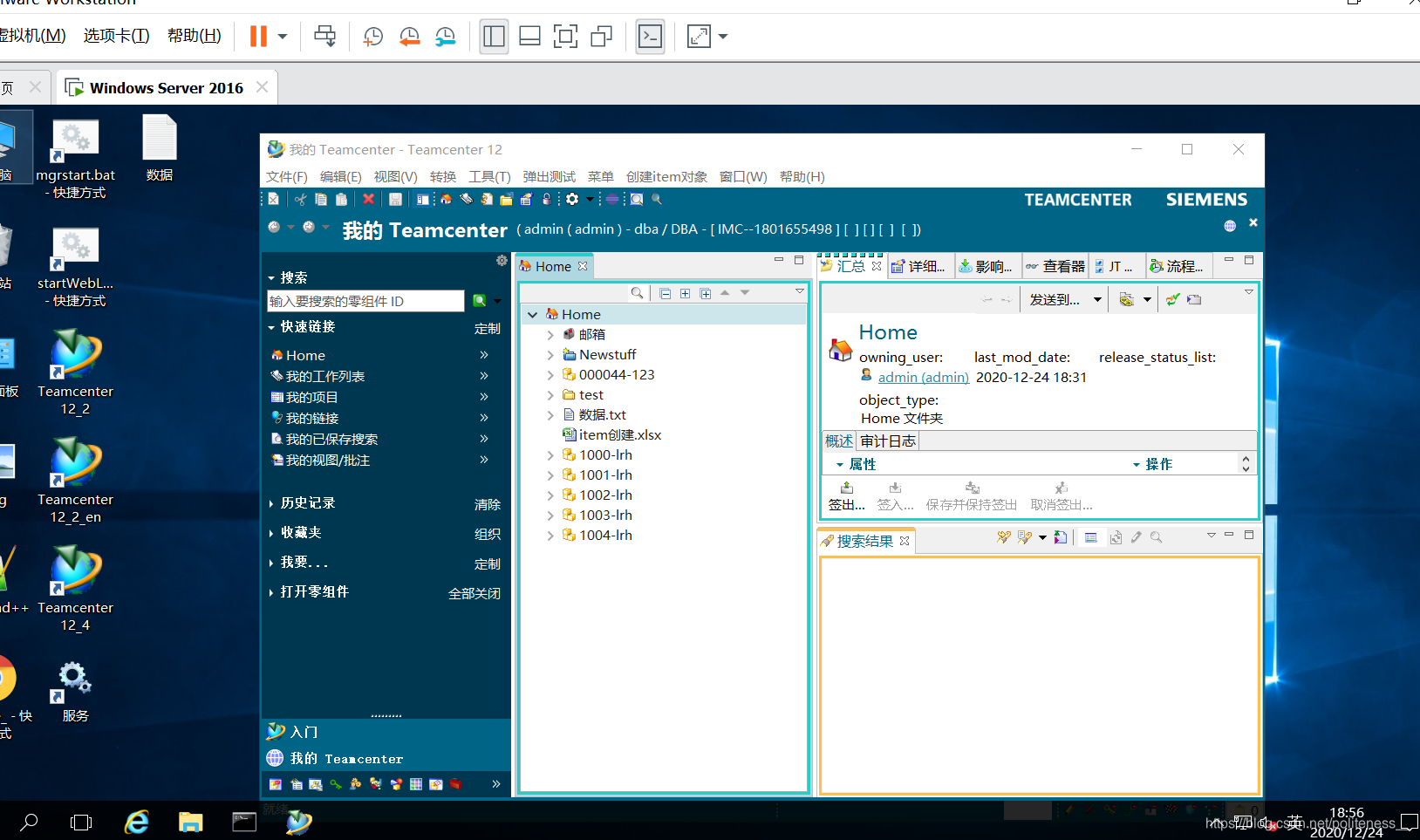Open the dropdown next to quick search button
Screen dimensions: 1420x840
click(x=497, y=301)
